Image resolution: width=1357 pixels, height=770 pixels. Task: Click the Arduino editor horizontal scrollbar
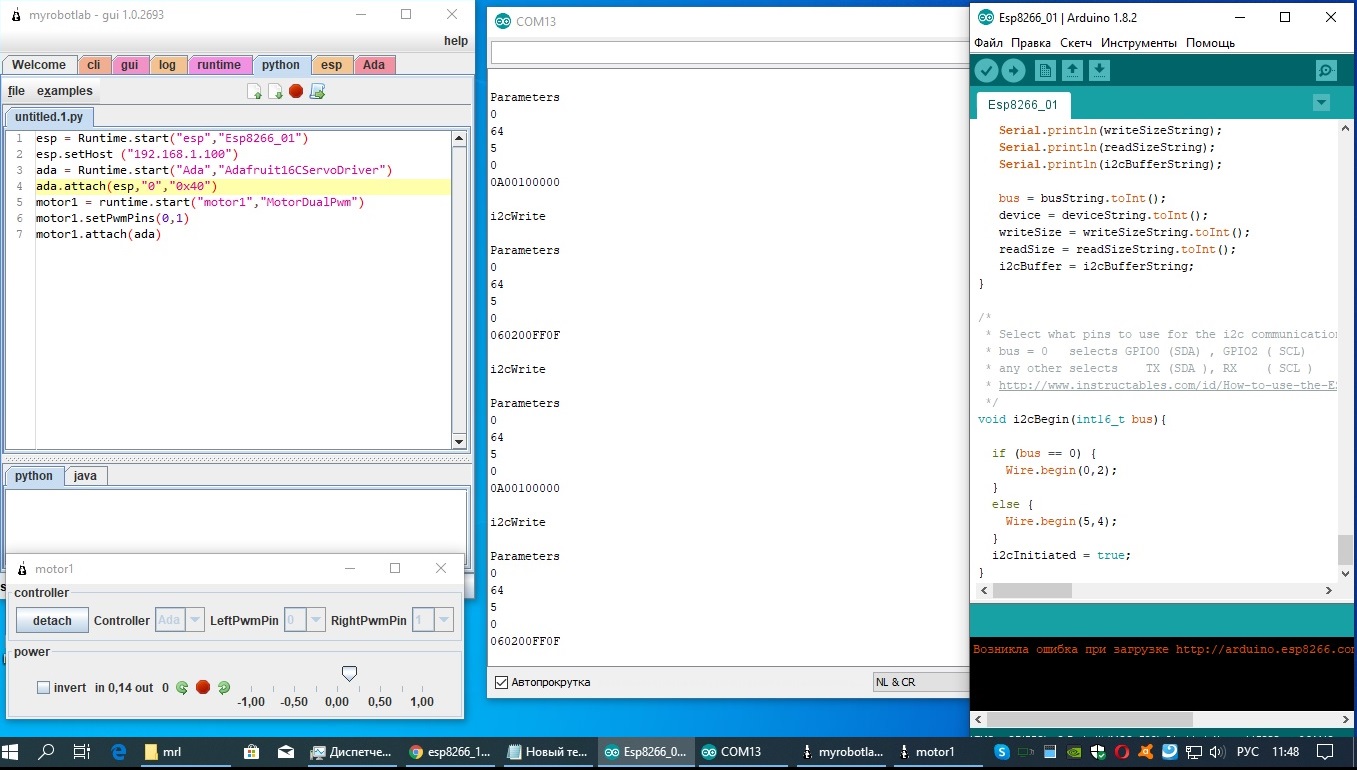(x=1033, y=591)
